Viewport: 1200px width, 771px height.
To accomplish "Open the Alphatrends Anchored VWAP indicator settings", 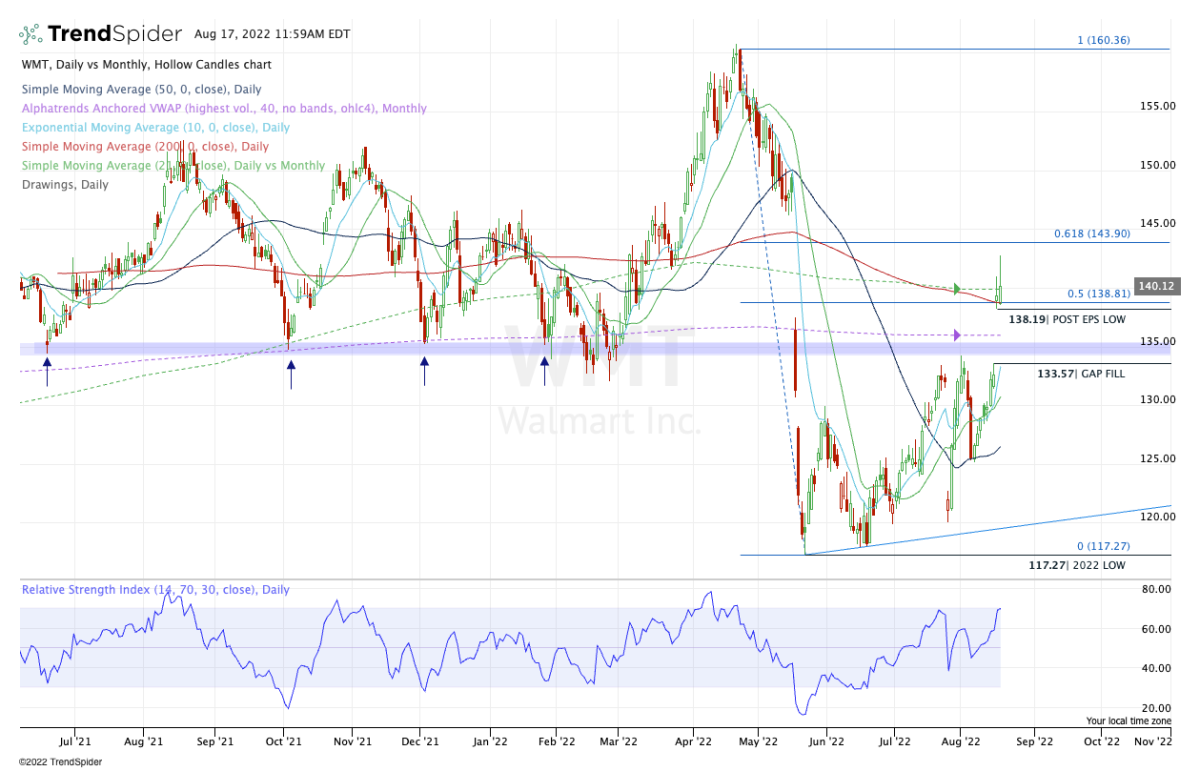I will (223, 108).
